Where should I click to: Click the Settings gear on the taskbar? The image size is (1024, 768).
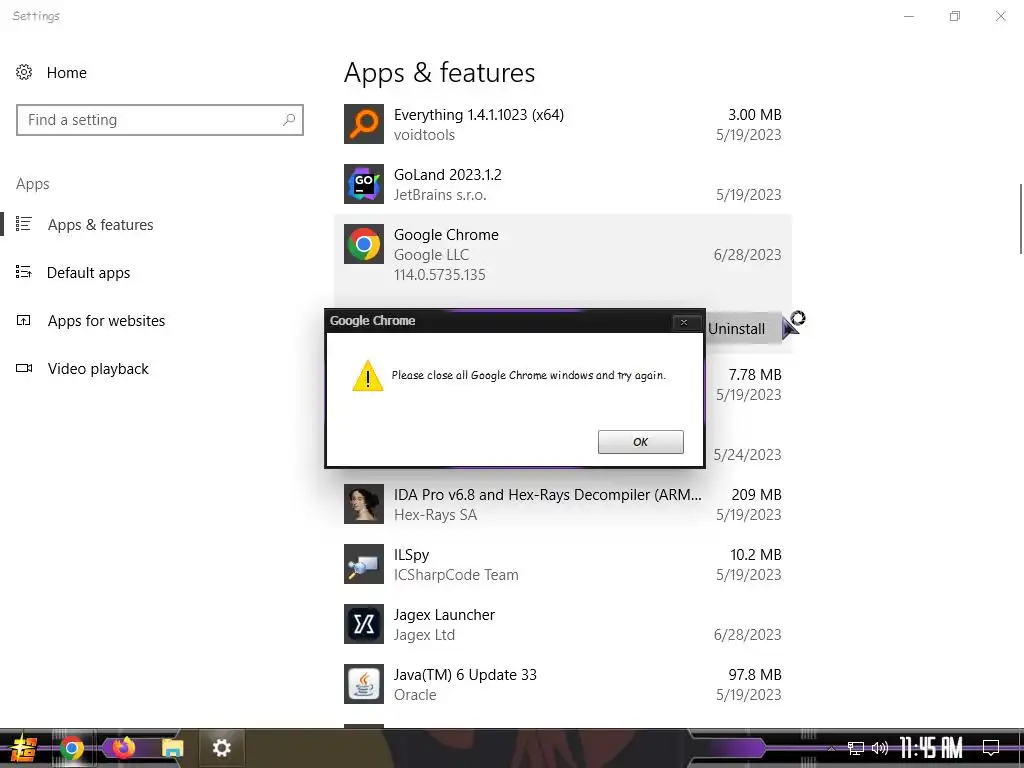click(x=222, y=748)
